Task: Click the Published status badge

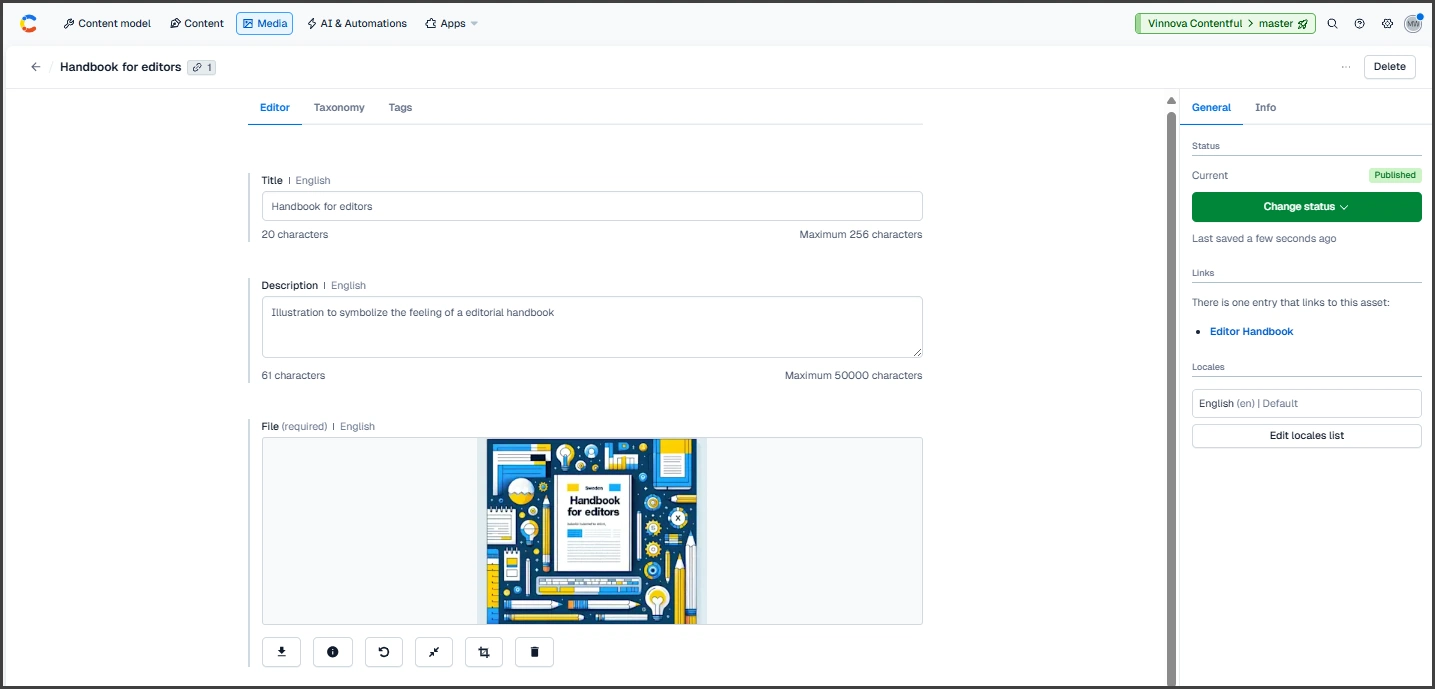Action: coord(1394,175)
